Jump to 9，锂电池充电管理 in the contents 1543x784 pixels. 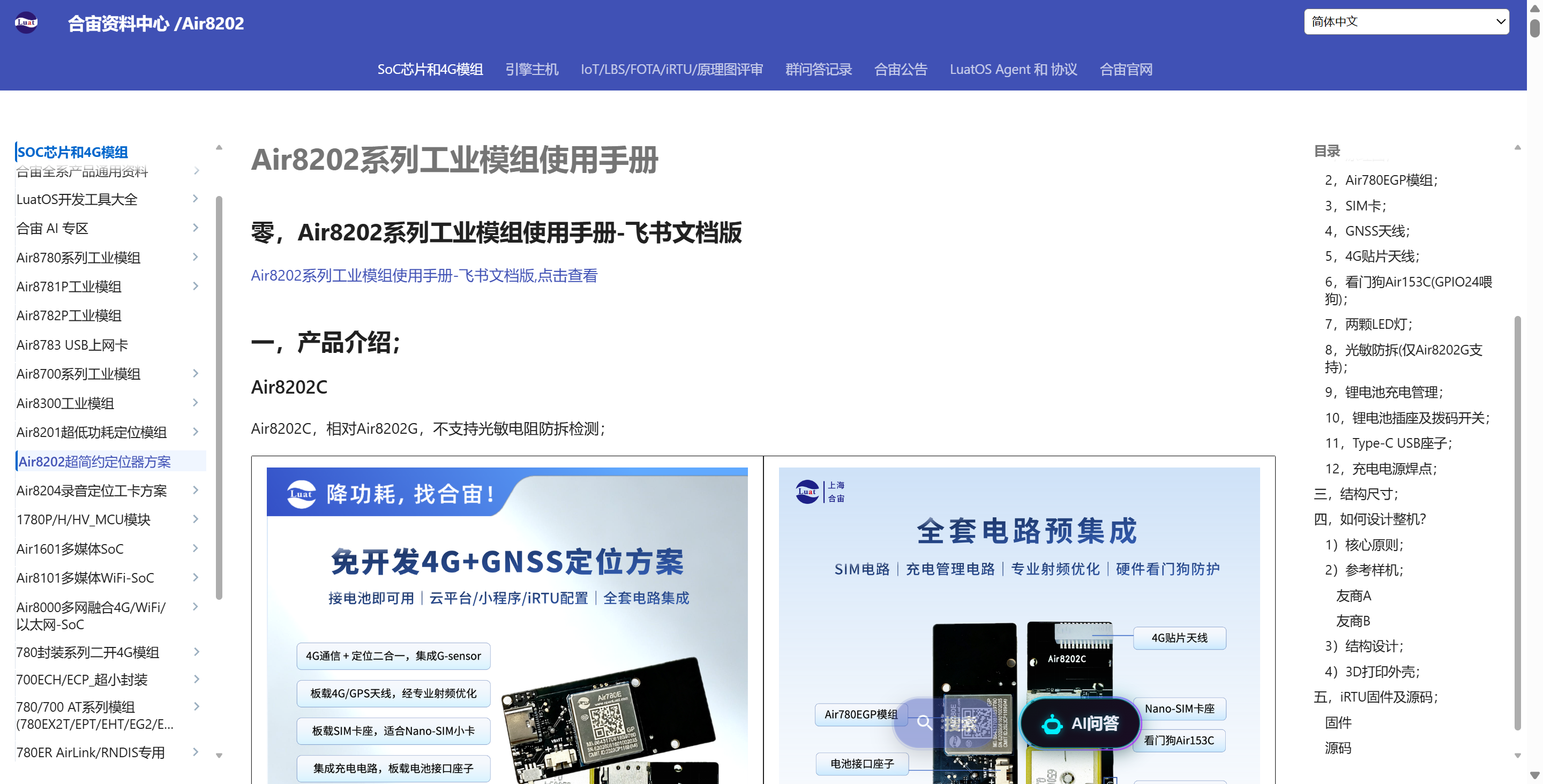pyautogui.click(x=1384, y=393)
